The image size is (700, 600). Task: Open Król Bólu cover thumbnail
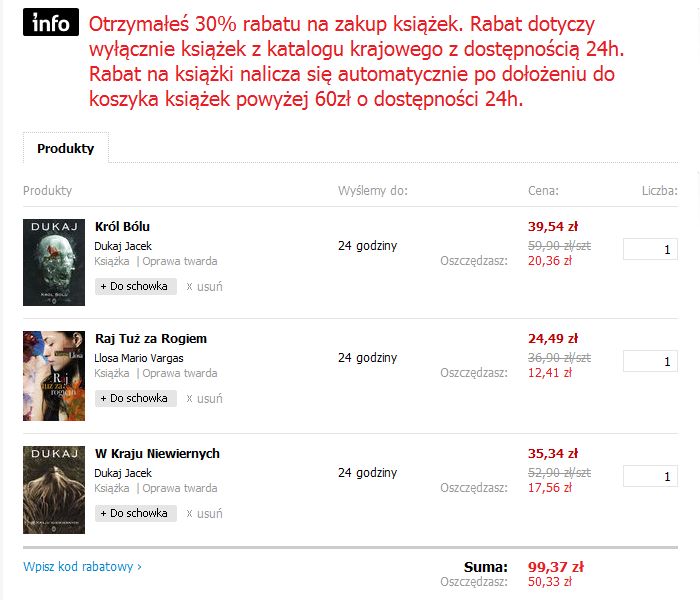(54, 262)
